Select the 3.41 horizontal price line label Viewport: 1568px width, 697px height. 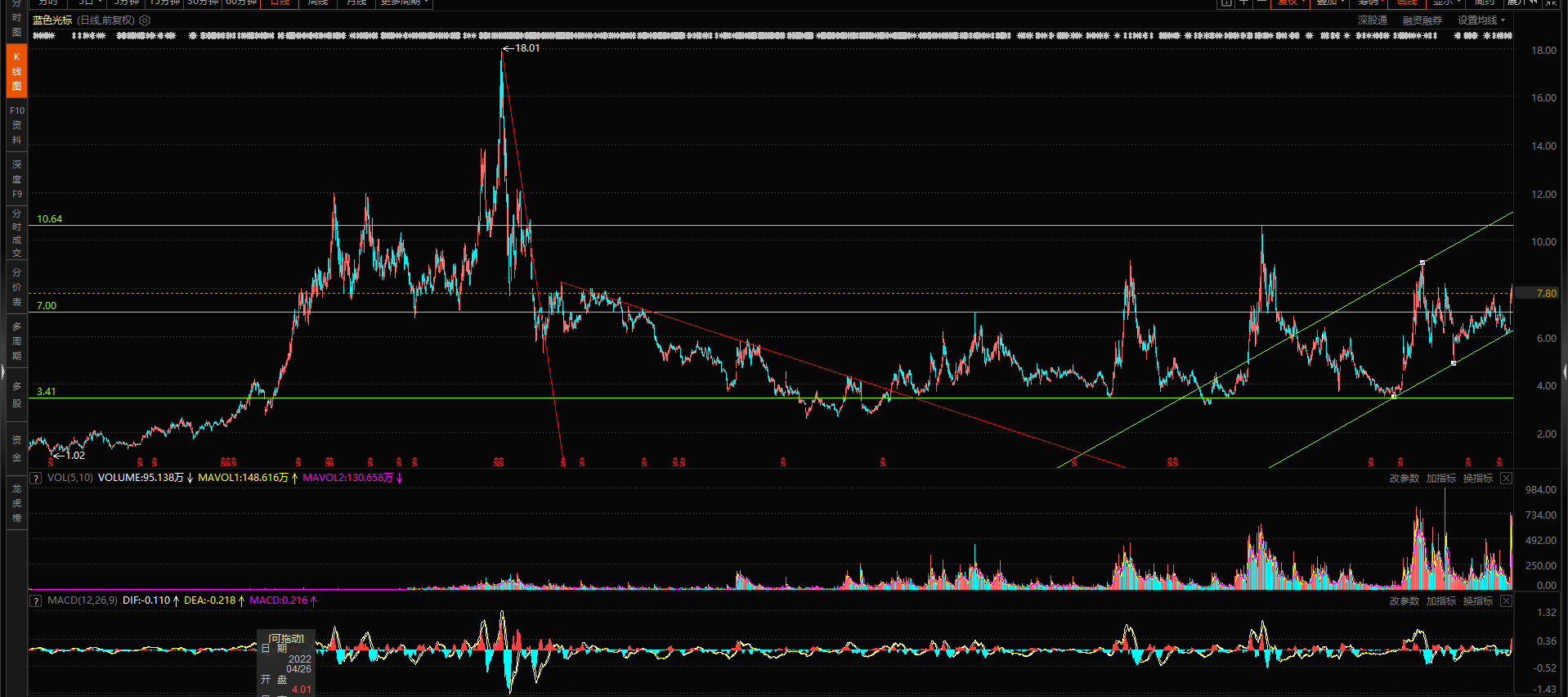click(47, 392)
